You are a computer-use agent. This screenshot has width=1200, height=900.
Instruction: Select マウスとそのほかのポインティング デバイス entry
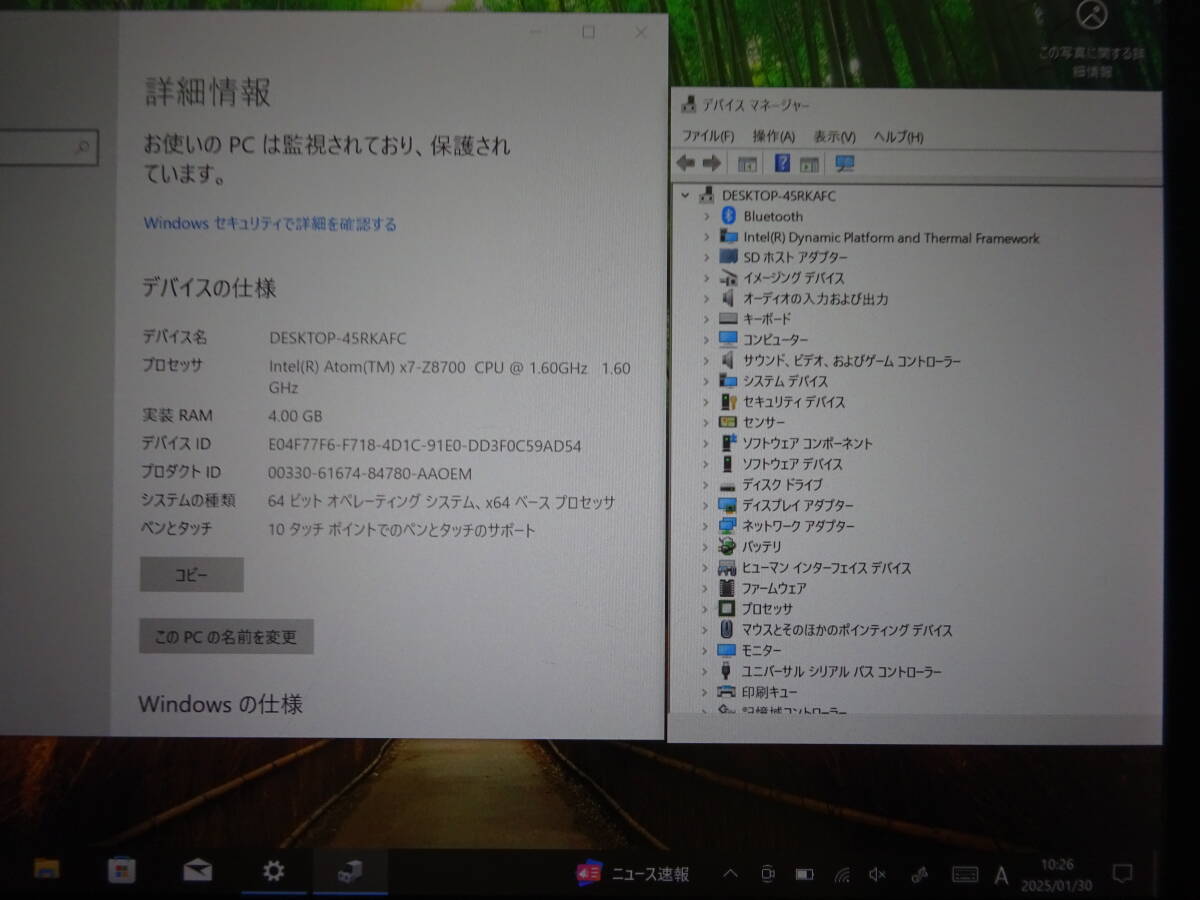pyautogui.click(x=847, y=630)
